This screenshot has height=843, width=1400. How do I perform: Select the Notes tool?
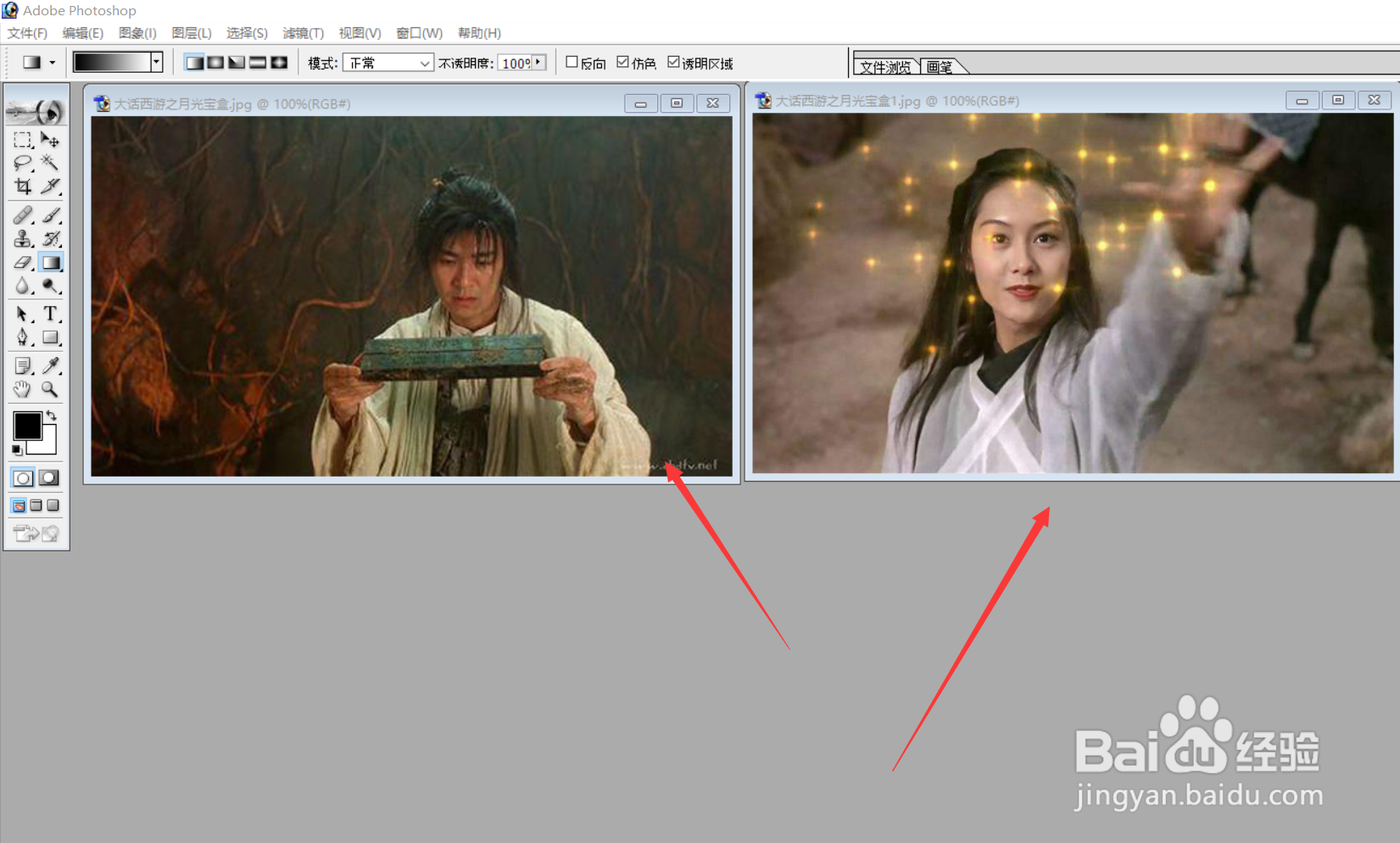23,366
